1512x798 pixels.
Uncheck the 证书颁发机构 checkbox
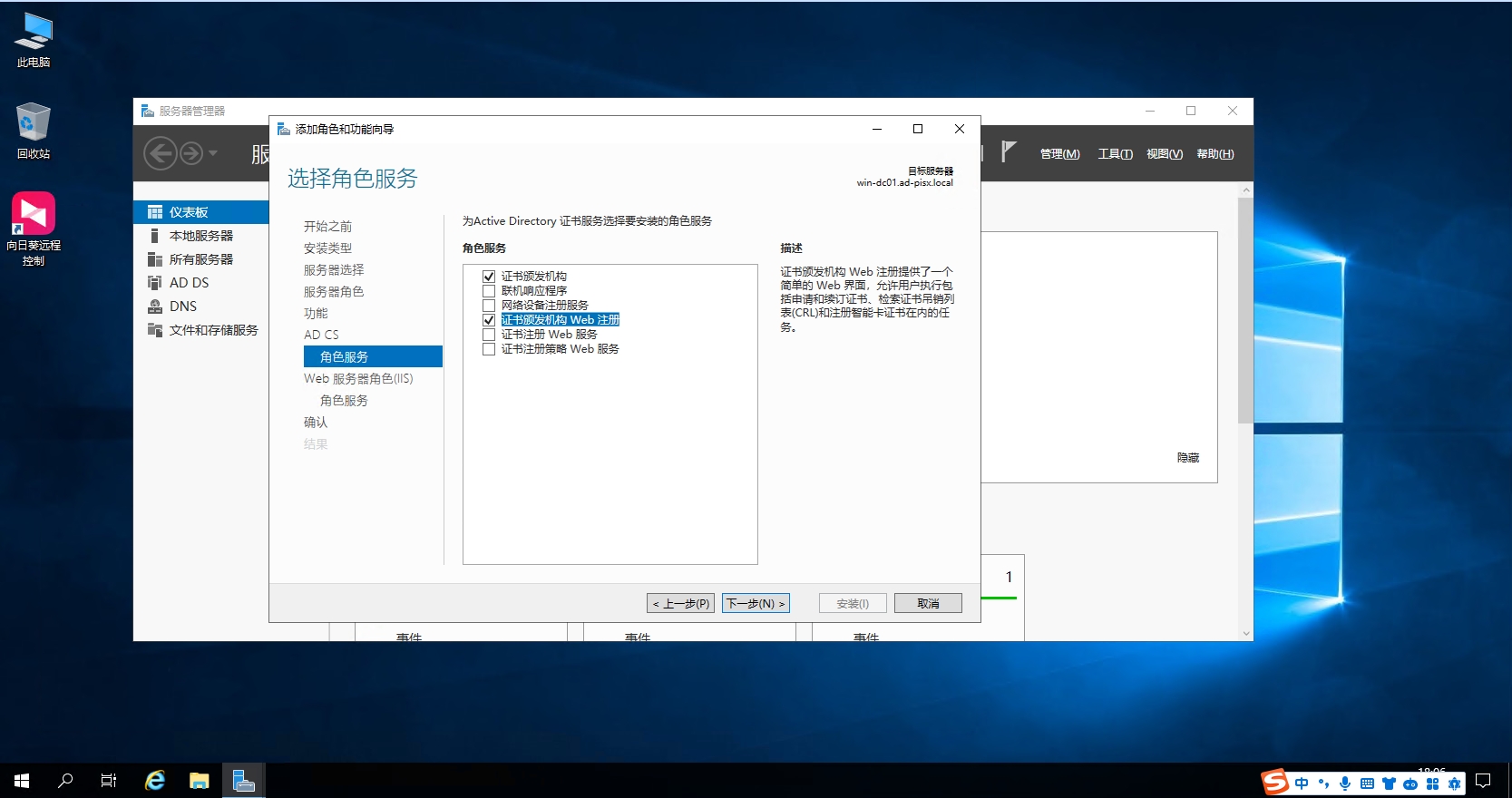coord(489,277)
